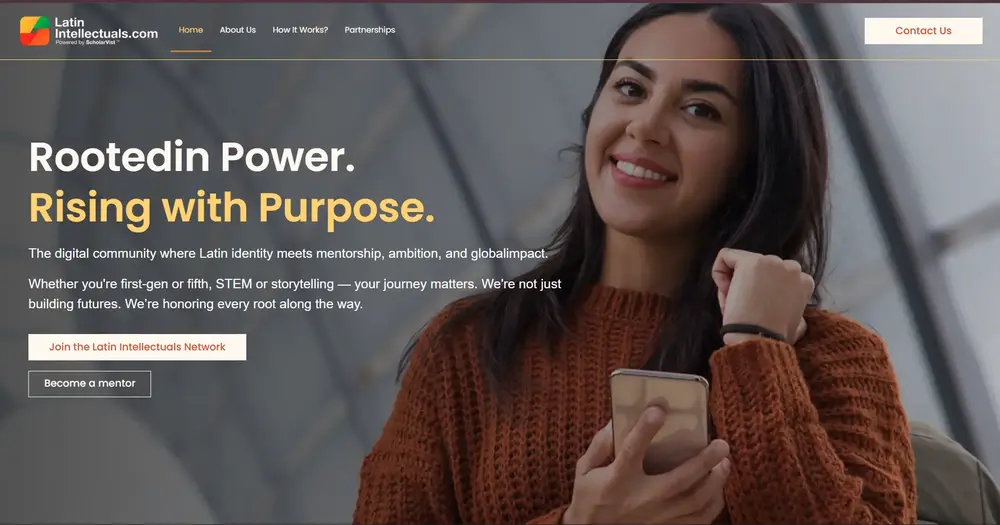Click the Rising with Purpose headline

[232, 209]
